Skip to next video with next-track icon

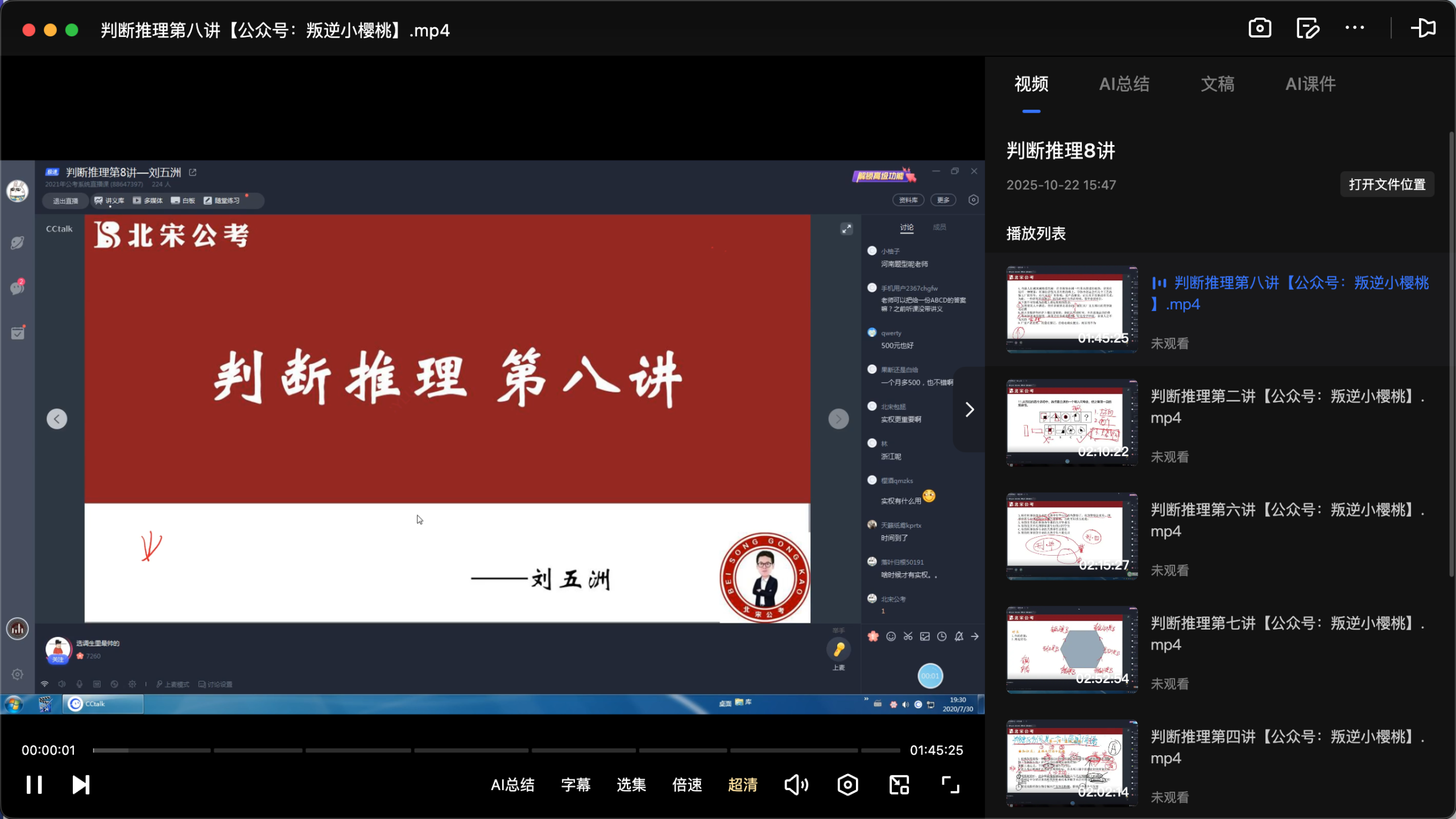80,784
